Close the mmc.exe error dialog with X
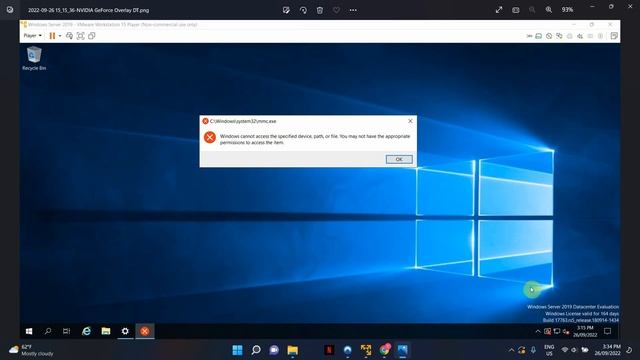The image size is (640, 360). 410,121
